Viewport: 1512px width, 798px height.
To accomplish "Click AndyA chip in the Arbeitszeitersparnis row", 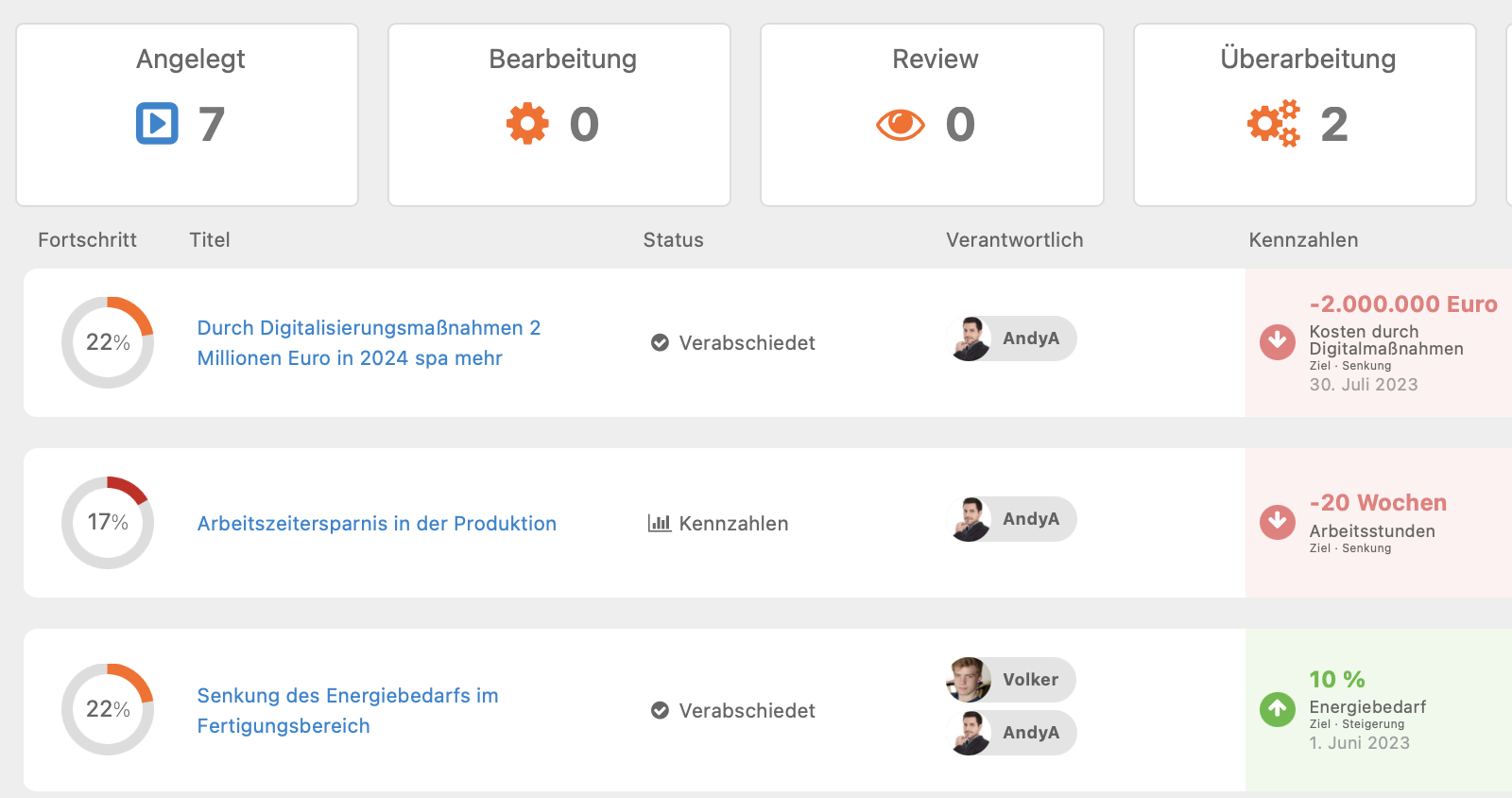I will [x=1012, y=519].
